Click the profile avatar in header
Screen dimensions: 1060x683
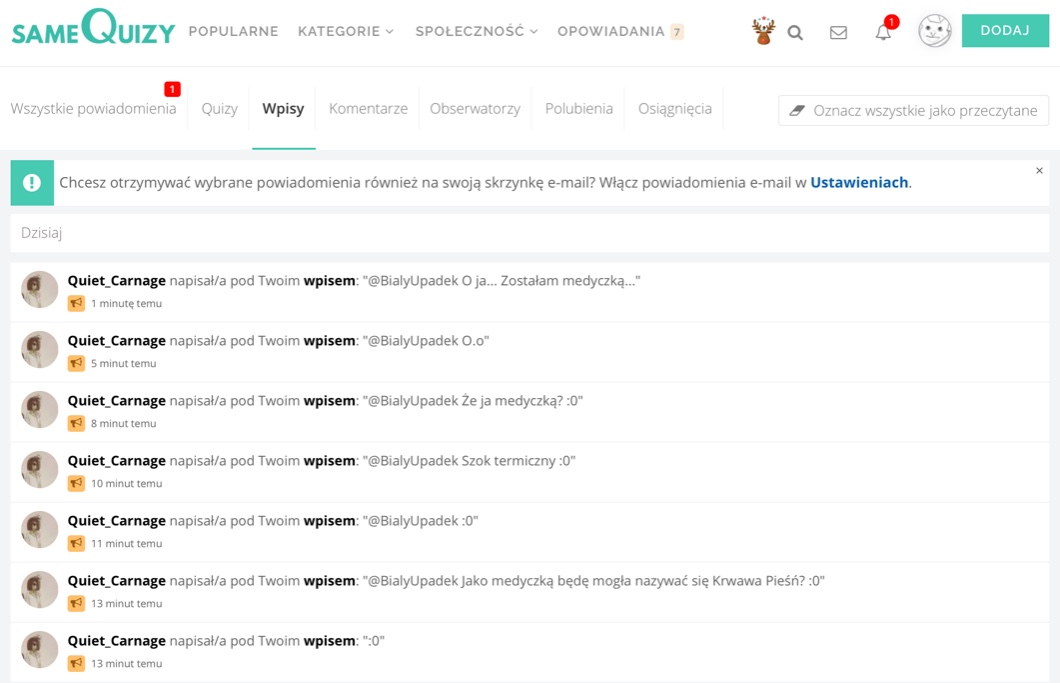pyautogui.click(x=935, y=31)
